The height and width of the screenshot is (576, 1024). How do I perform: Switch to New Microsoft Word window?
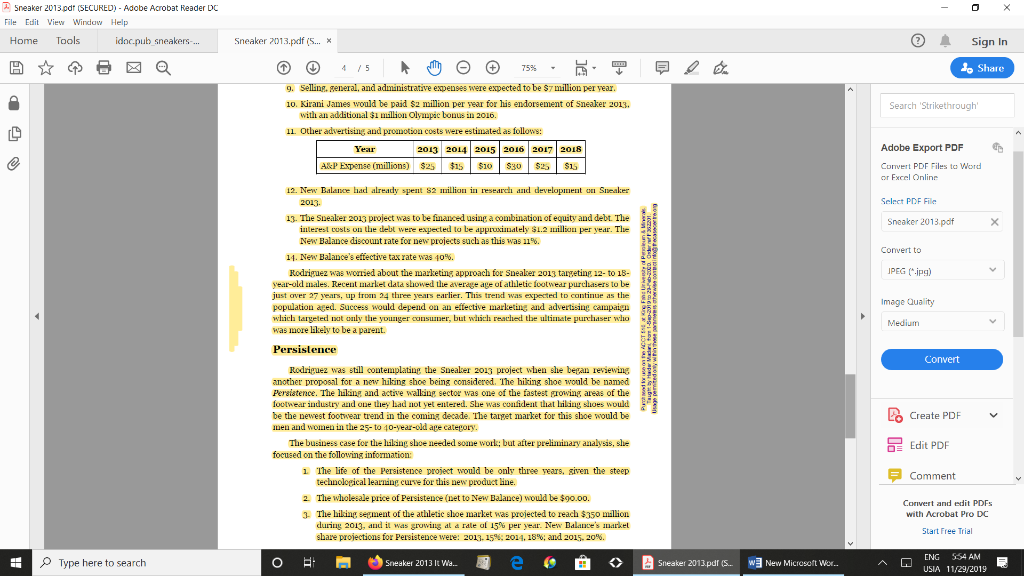[x=794, y=562]
